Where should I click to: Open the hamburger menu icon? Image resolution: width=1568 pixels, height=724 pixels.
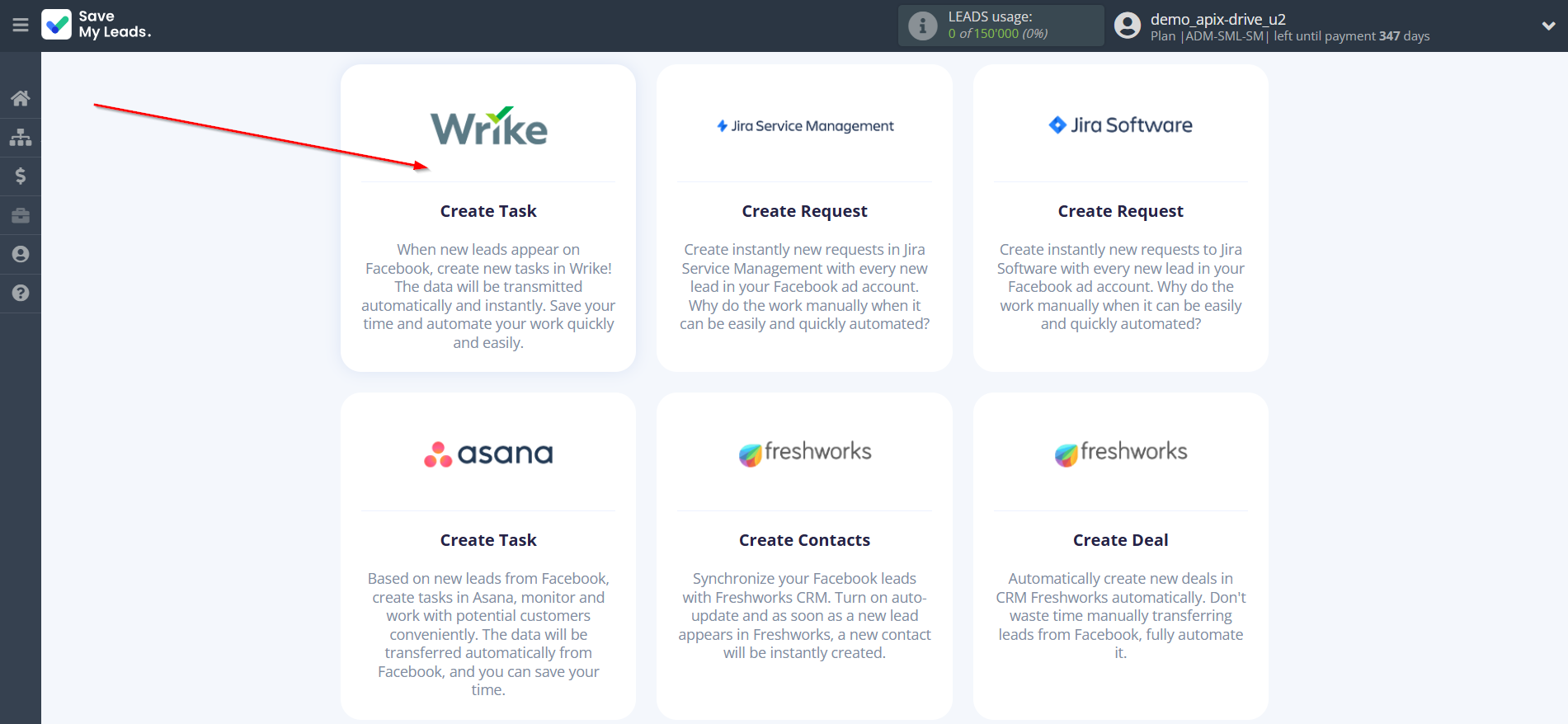pyautogui.click(x=21, y=26)
